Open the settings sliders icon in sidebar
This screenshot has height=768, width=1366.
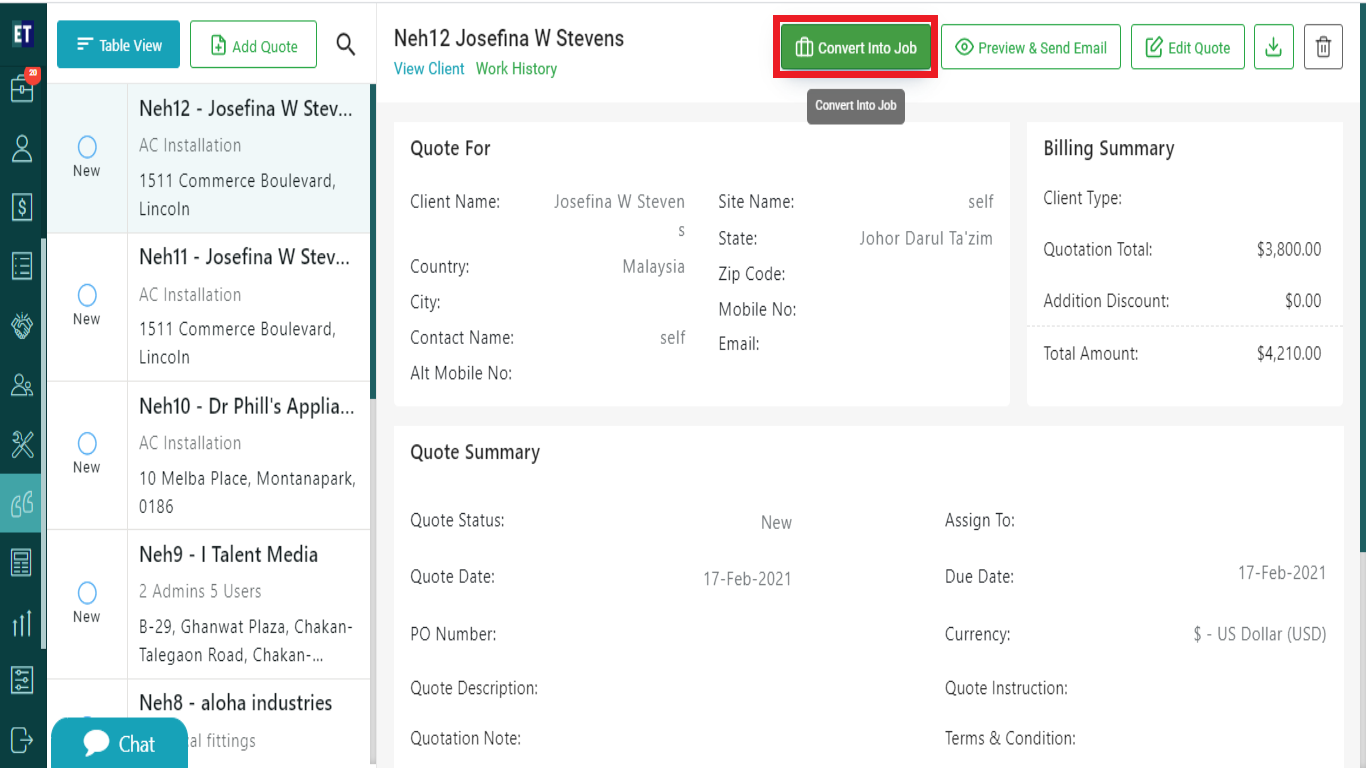22,680
